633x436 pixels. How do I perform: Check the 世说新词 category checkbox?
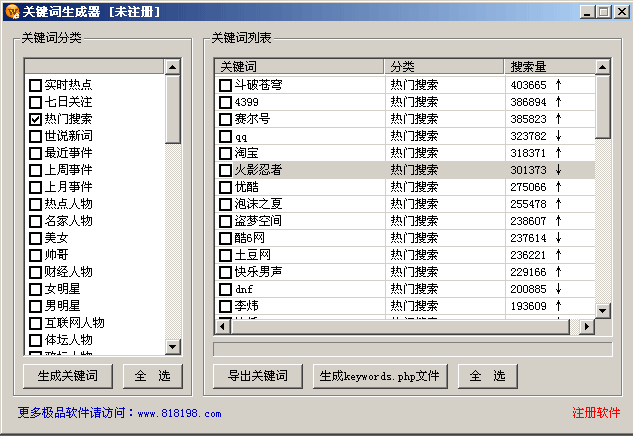pyautogui.click(x=36, y=136)
